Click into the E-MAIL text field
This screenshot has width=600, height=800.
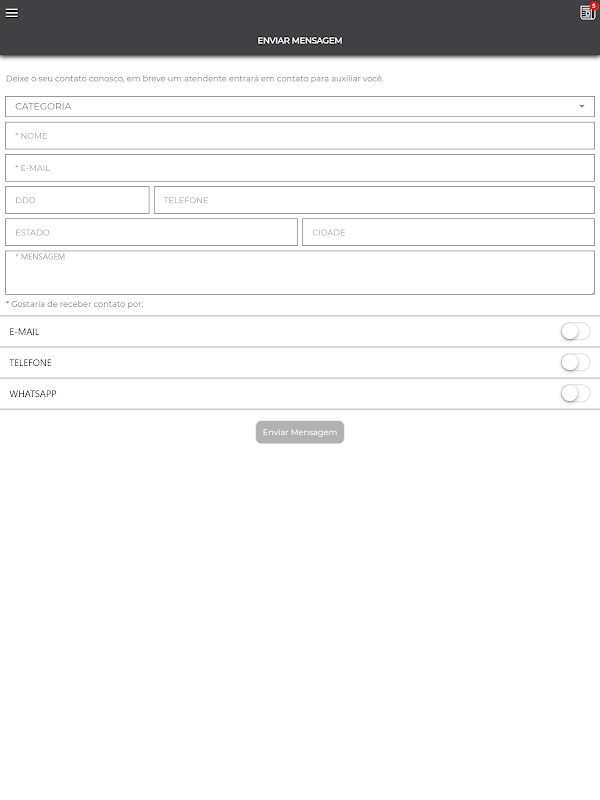click(300, 168)
